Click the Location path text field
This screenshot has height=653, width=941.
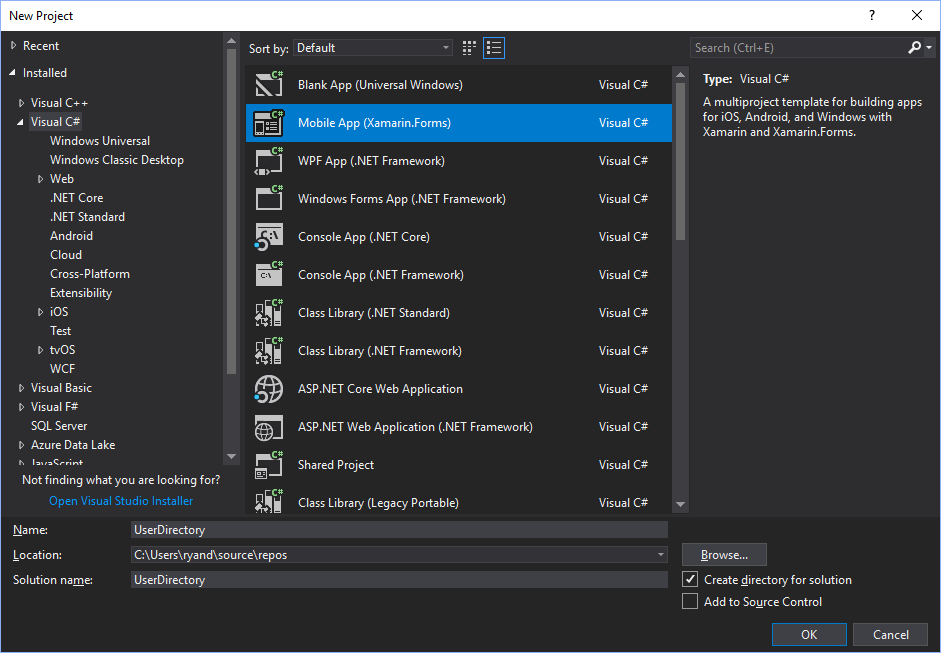coord(392,555)
